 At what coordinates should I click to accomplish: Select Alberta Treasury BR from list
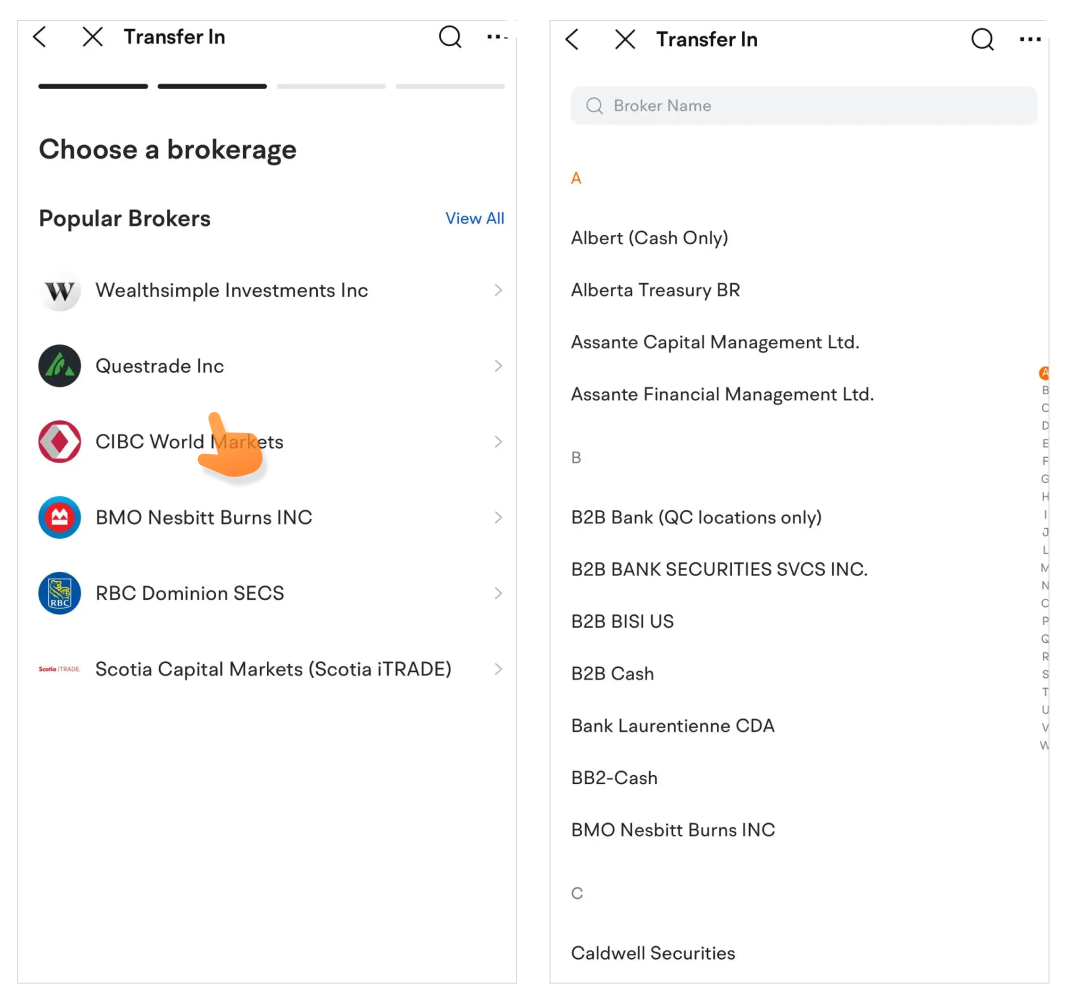tap(655, 290)
